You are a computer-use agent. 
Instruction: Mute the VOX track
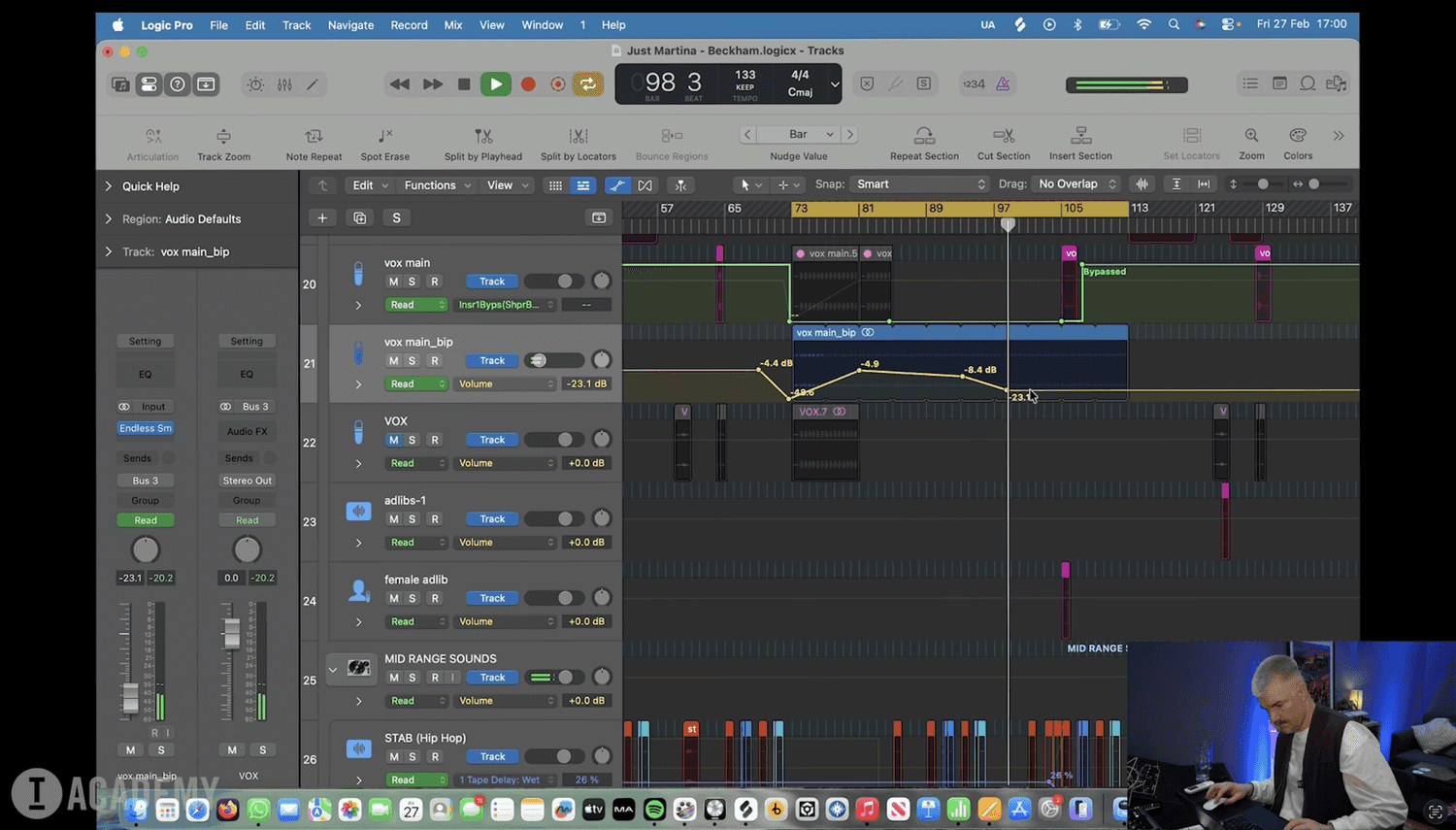point(393,440)
